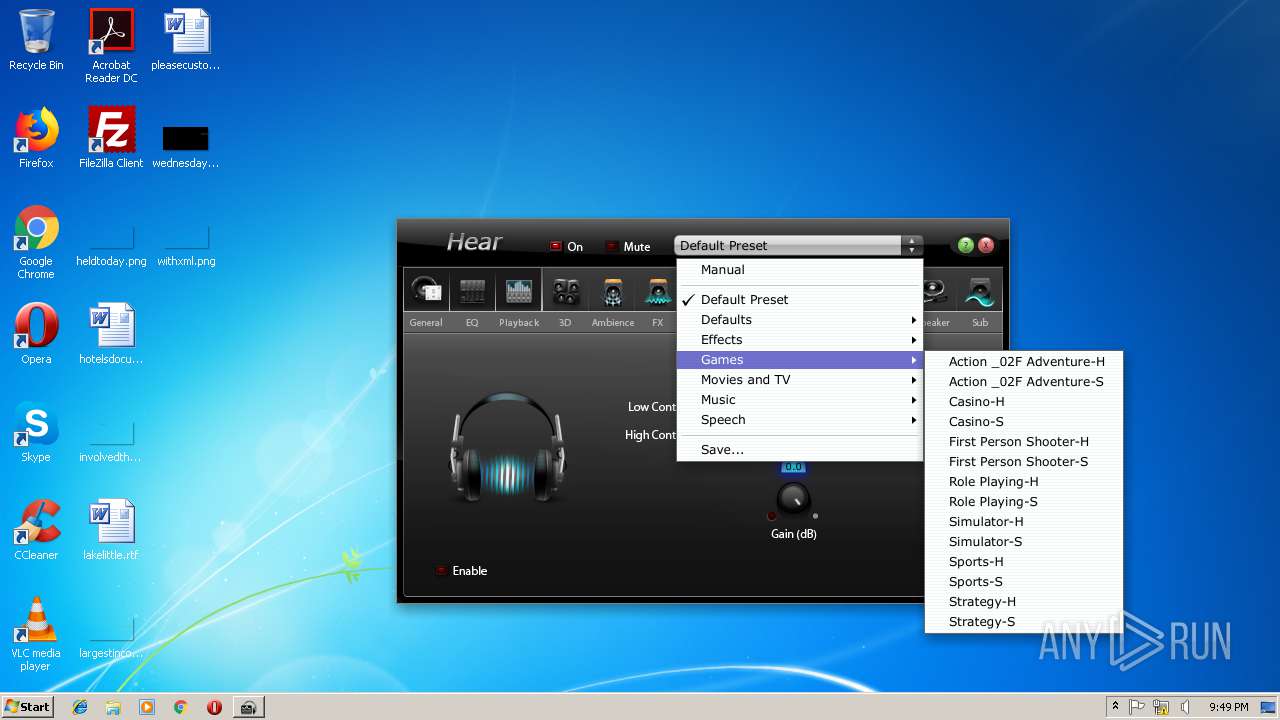Click the Gain (dB) knob
Image resolution: width=1280 pixels, height=720 pixels.
(793, 499)
